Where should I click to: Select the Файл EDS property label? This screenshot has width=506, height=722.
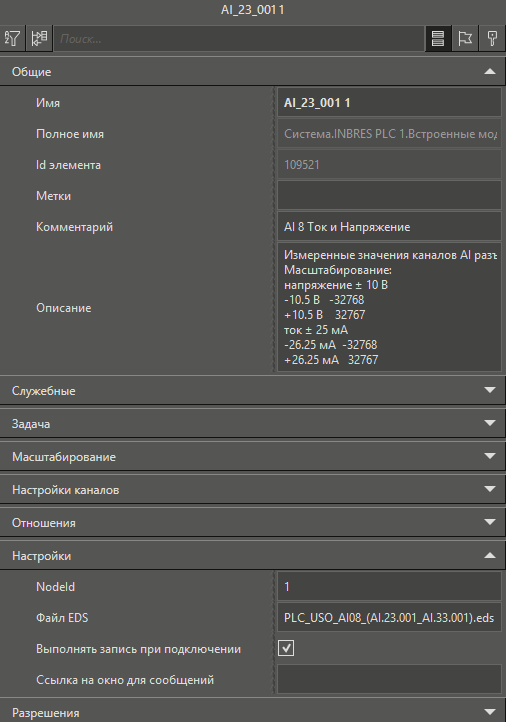pyautogui.click(x=62, y=617)
